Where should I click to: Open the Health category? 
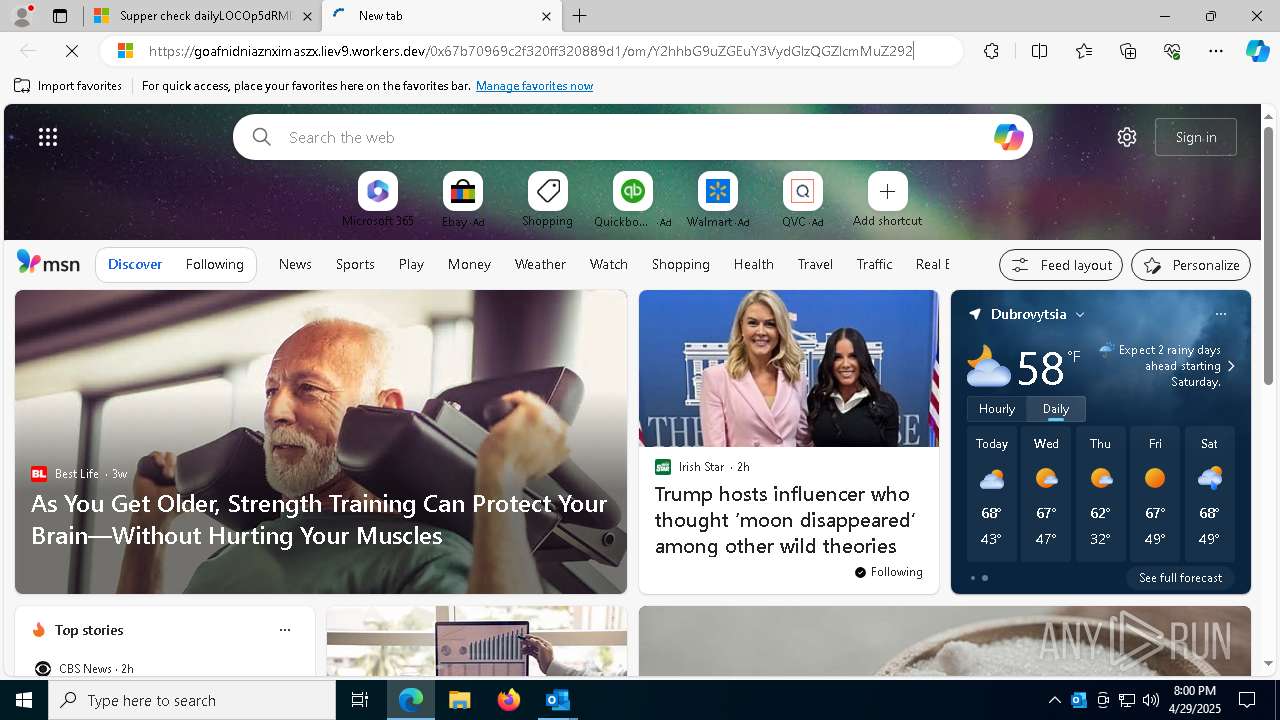(x=753, y=264)
